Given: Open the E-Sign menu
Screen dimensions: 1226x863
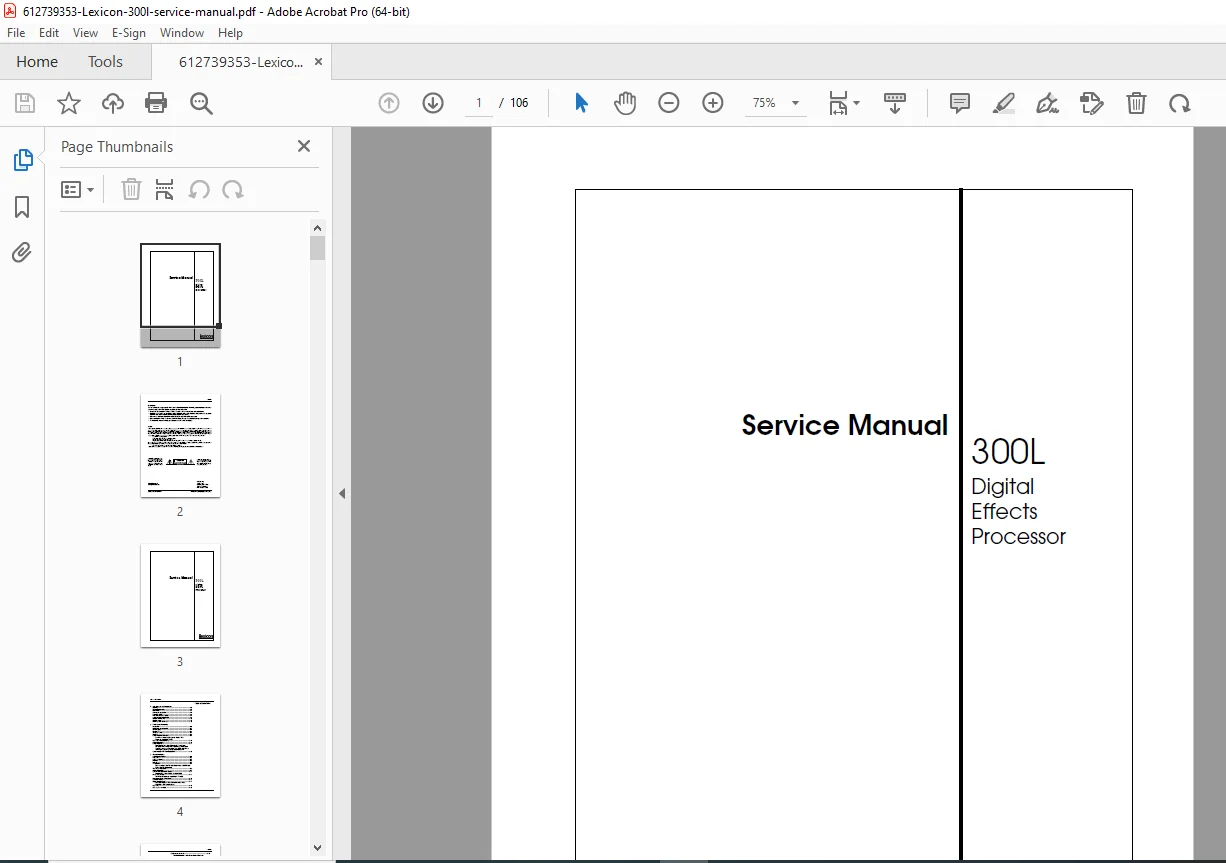Looking at the screenshot, I should (x=129, y=33).
